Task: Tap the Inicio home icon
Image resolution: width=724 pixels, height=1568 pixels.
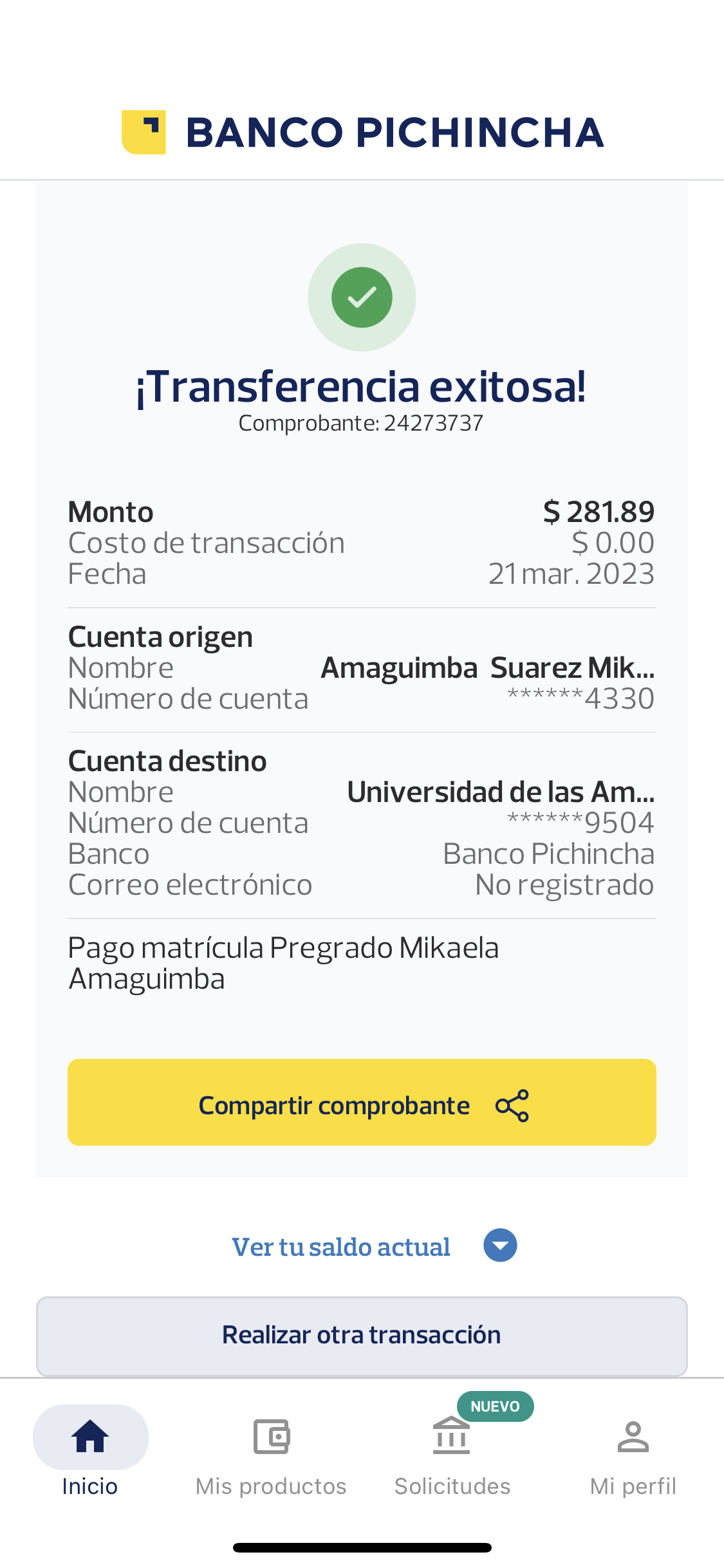Action: click(90, 1437)
